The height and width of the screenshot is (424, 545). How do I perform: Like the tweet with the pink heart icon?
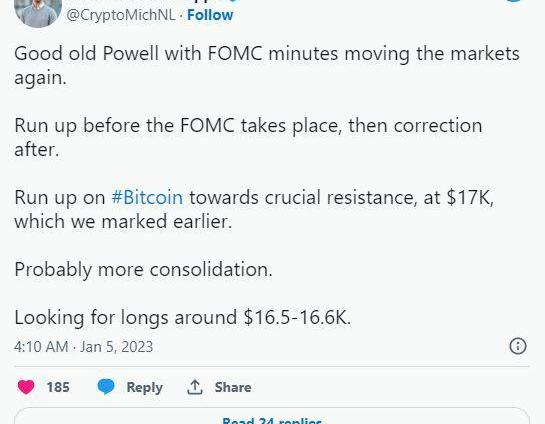coord(26,387)
